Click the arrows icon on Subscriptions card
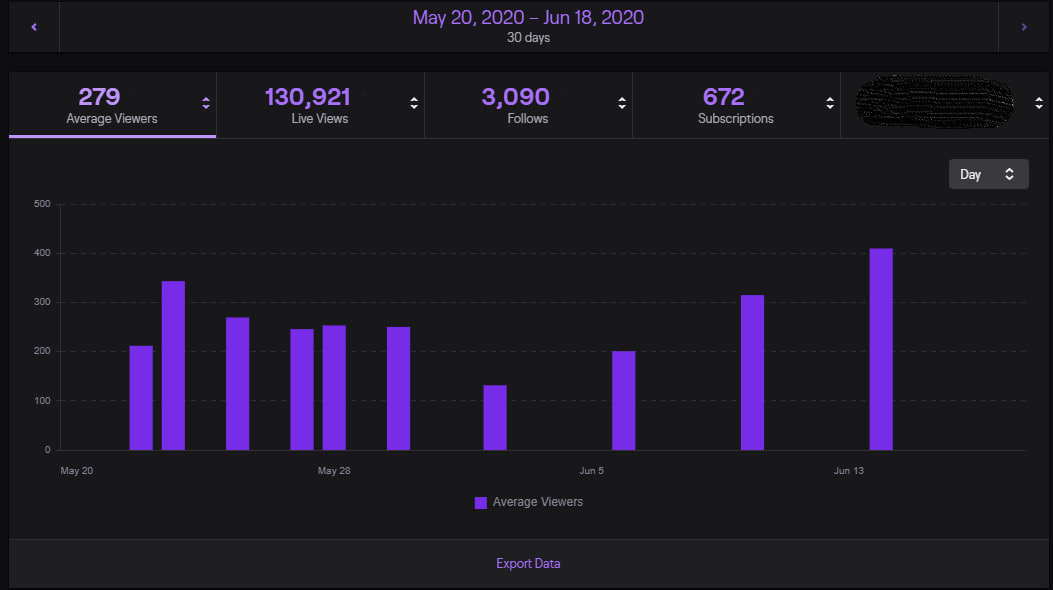The image size is (1053, 590). [x=830, y=102]
